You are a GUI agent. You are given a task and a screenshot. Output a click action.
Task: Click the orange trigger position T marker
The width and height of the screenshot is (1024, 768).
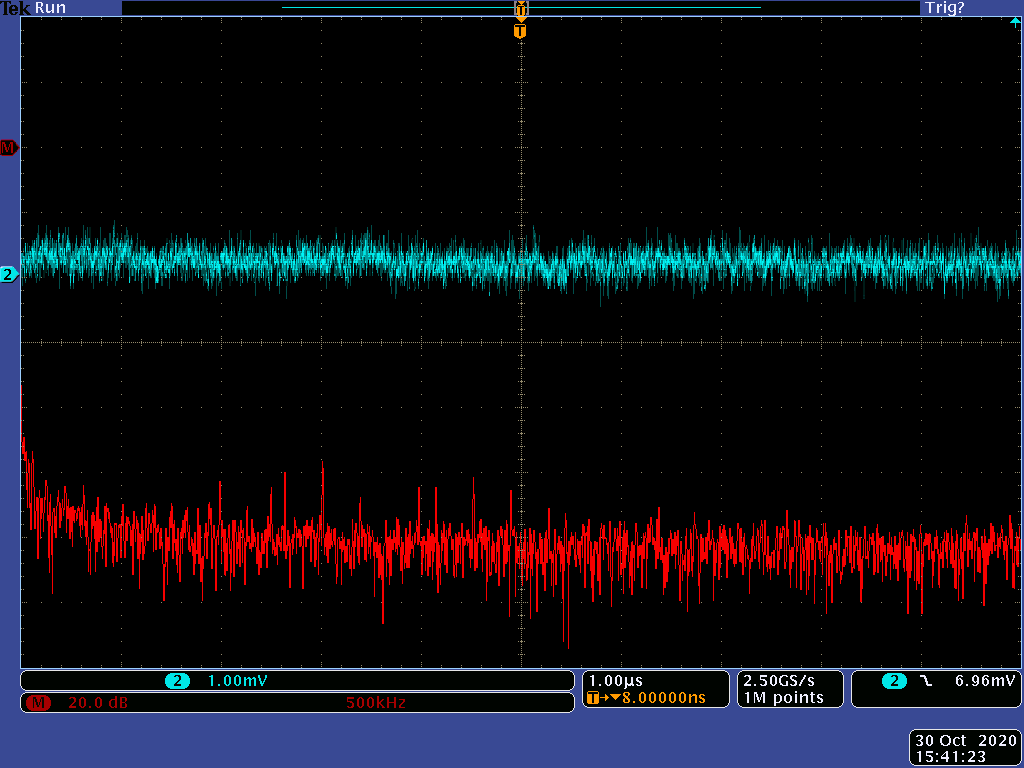[x=520, y=31]
